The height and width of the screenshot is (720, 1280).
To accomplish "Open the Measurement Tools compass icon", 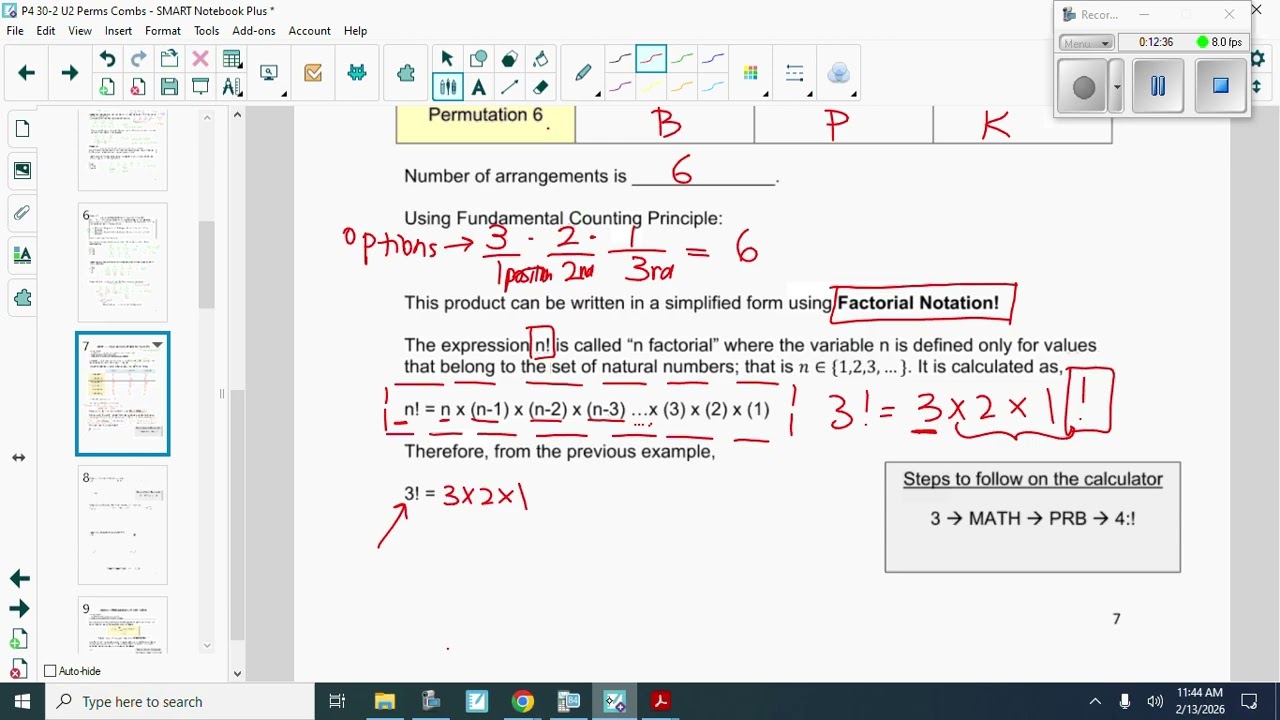I will pyautogui.click(x=231, y=87).
